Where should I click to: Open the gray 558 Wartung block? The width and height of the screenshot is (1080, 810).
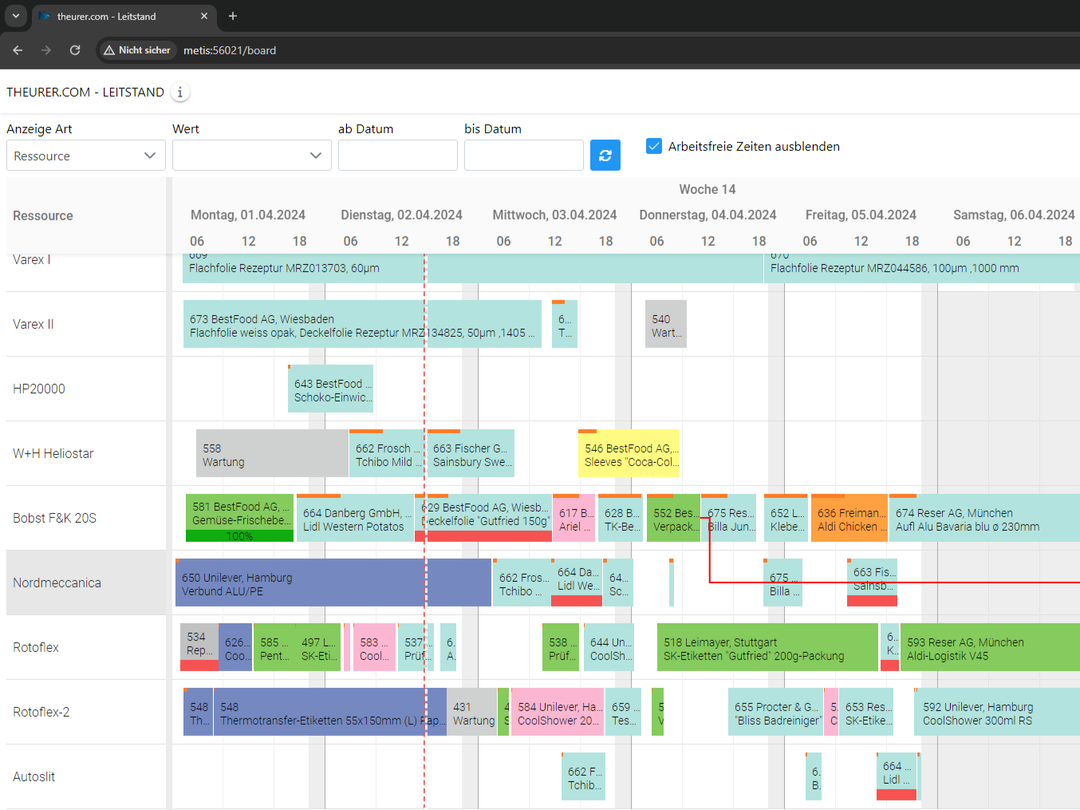tap(272, 453)
